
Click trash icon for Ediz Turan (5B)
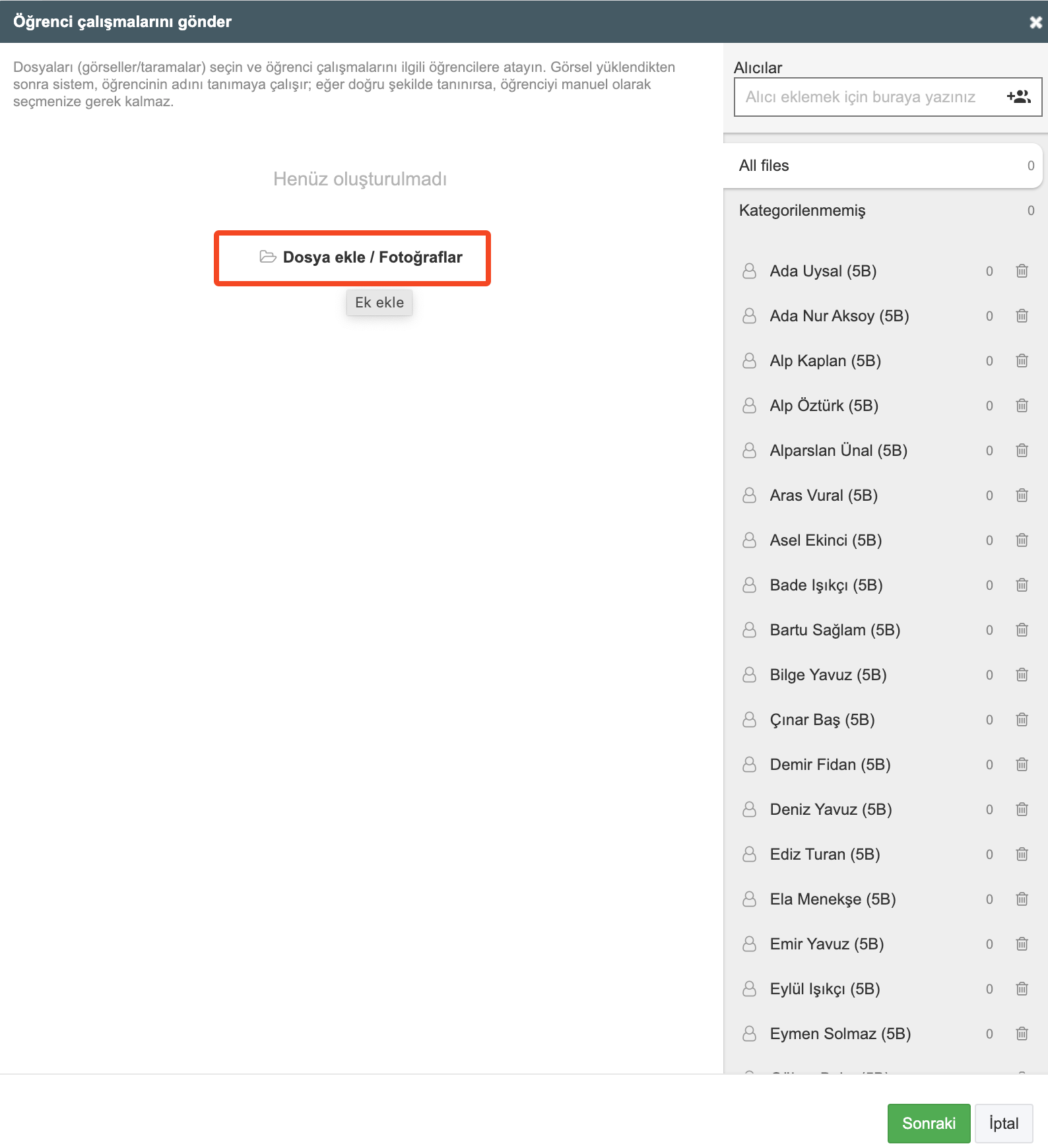coord(1022,854)
